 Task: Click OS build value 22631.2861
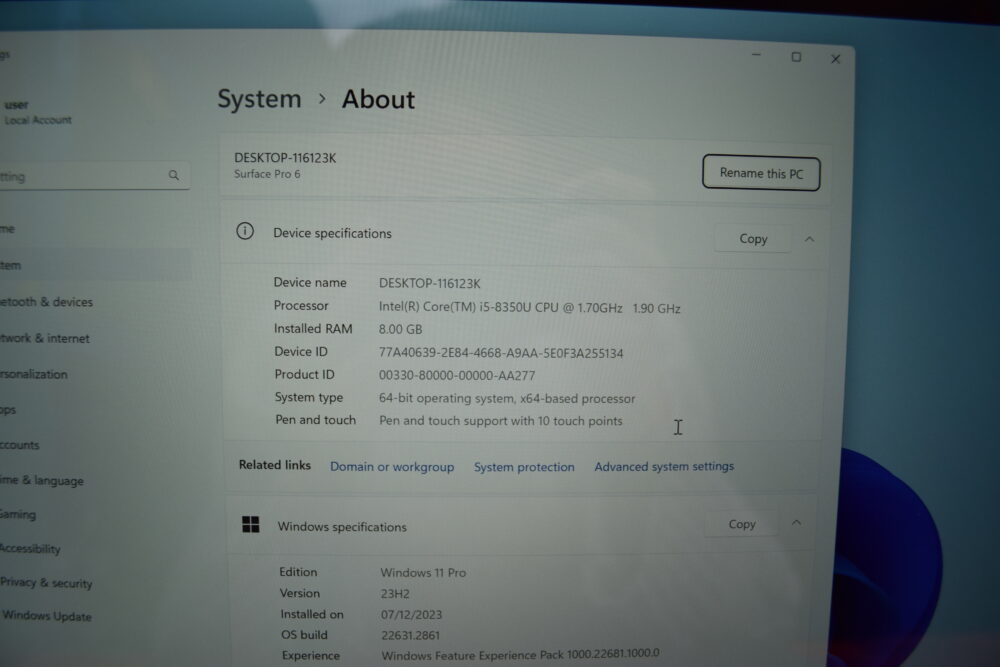click(410, 635)
